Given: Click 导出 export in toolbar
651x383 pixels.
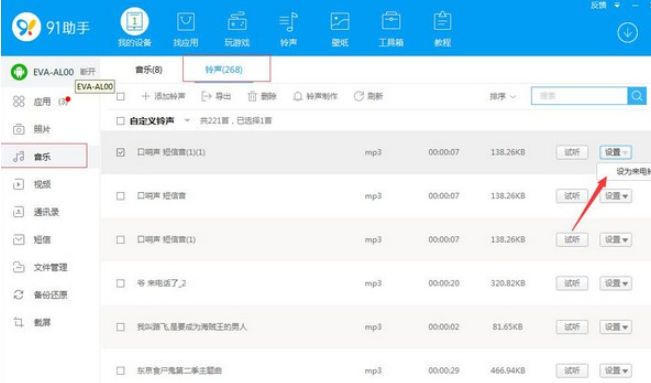Looking at the screenshot, I should point(216,96).
